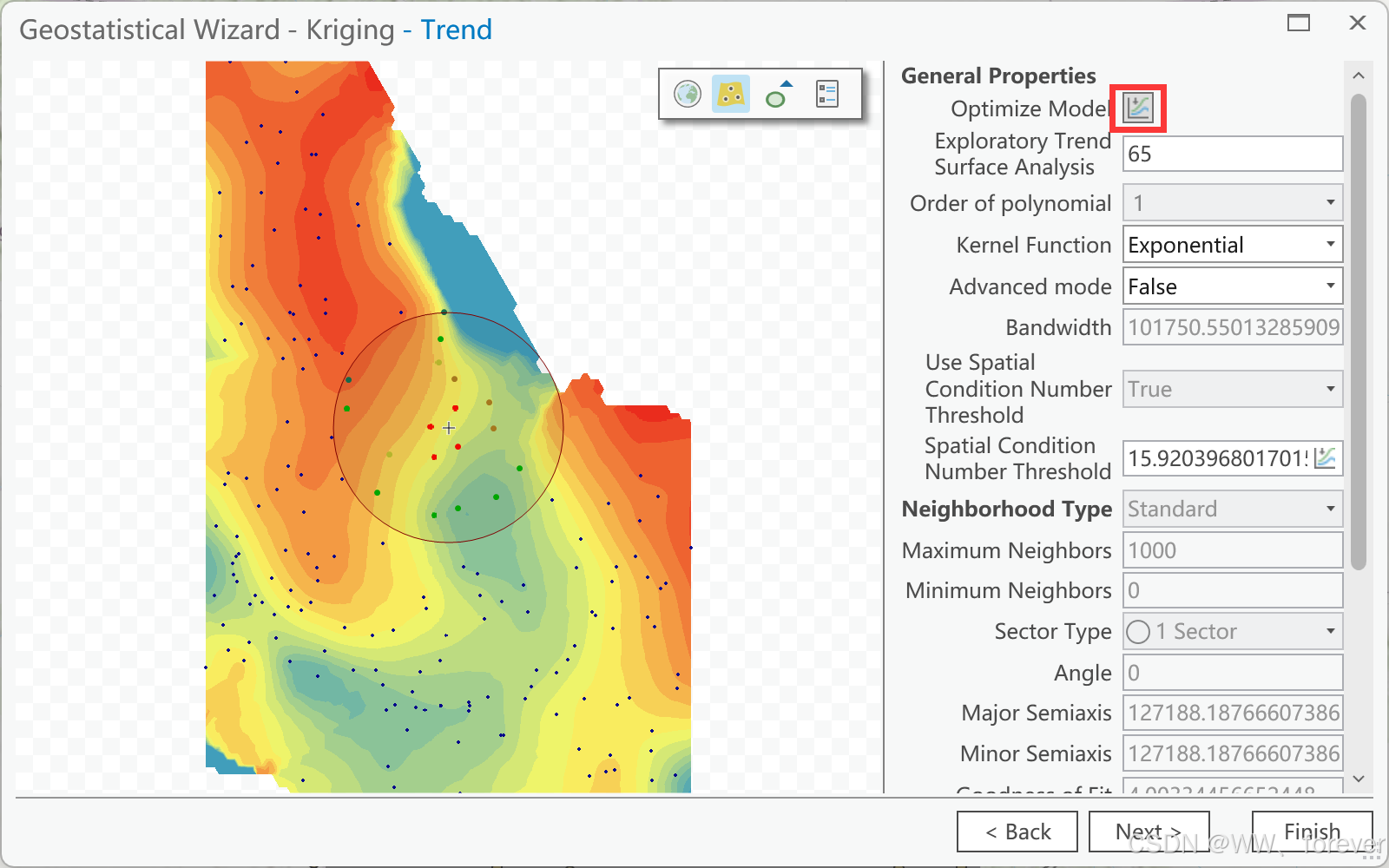Image resolution: width=1389 pixels, height=868 pixels.
Task: Click the Next button
Action: coord(1149,832)
